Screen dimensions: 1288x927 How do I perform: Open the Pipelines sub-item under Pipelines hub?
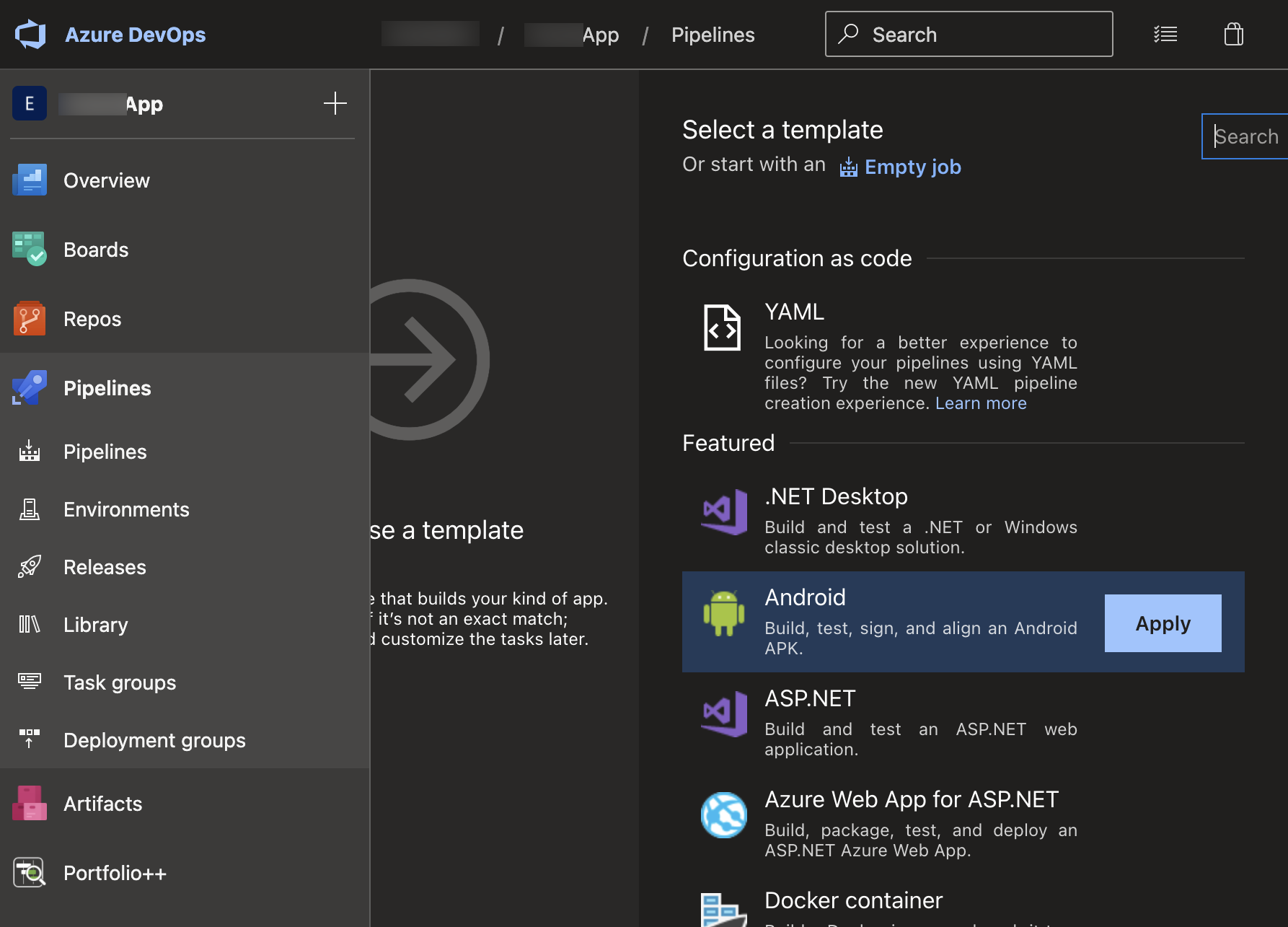coord(105,452)
